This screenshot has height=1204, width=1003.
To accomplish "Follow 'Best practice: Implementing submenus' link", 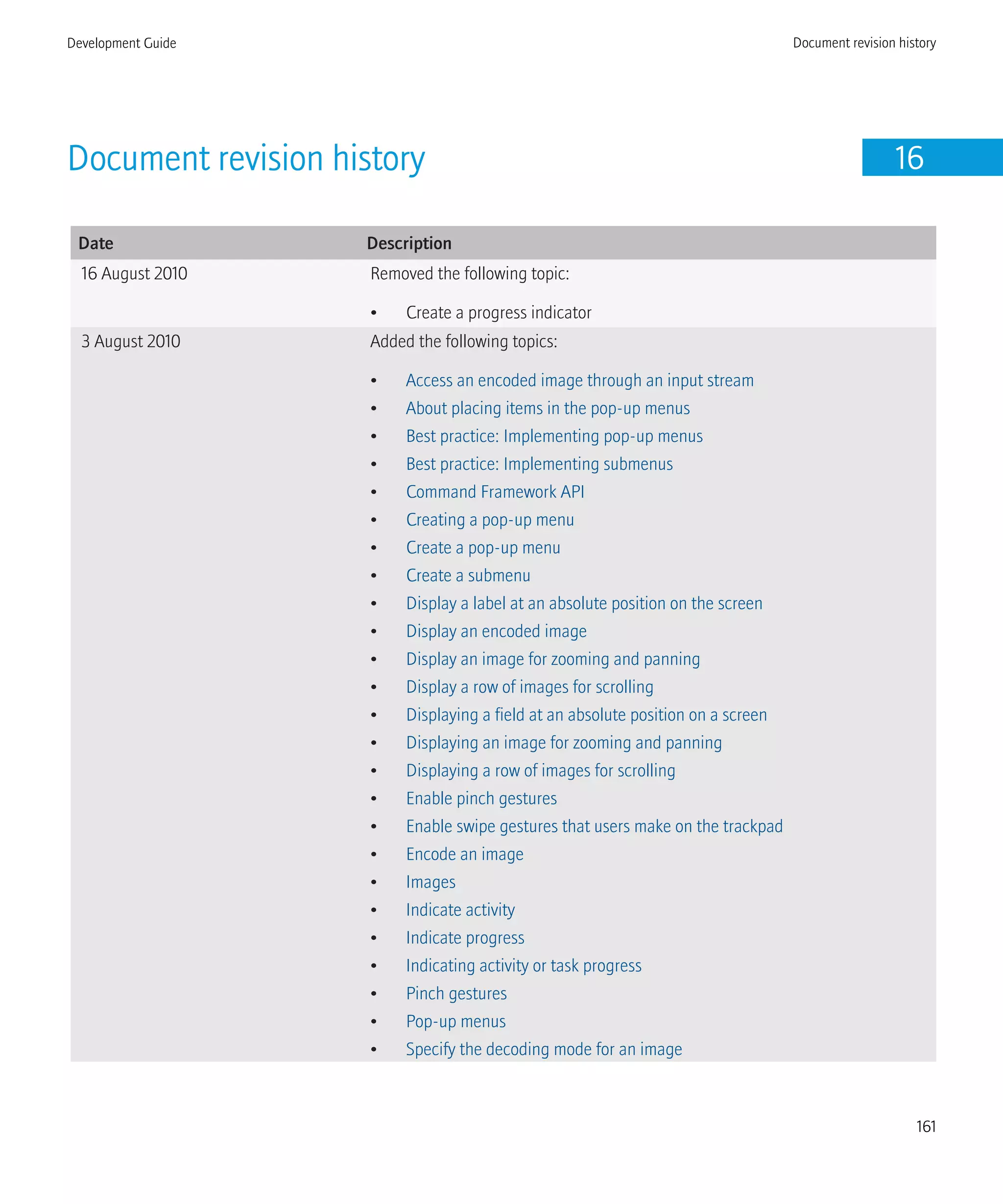I will 539,464.
